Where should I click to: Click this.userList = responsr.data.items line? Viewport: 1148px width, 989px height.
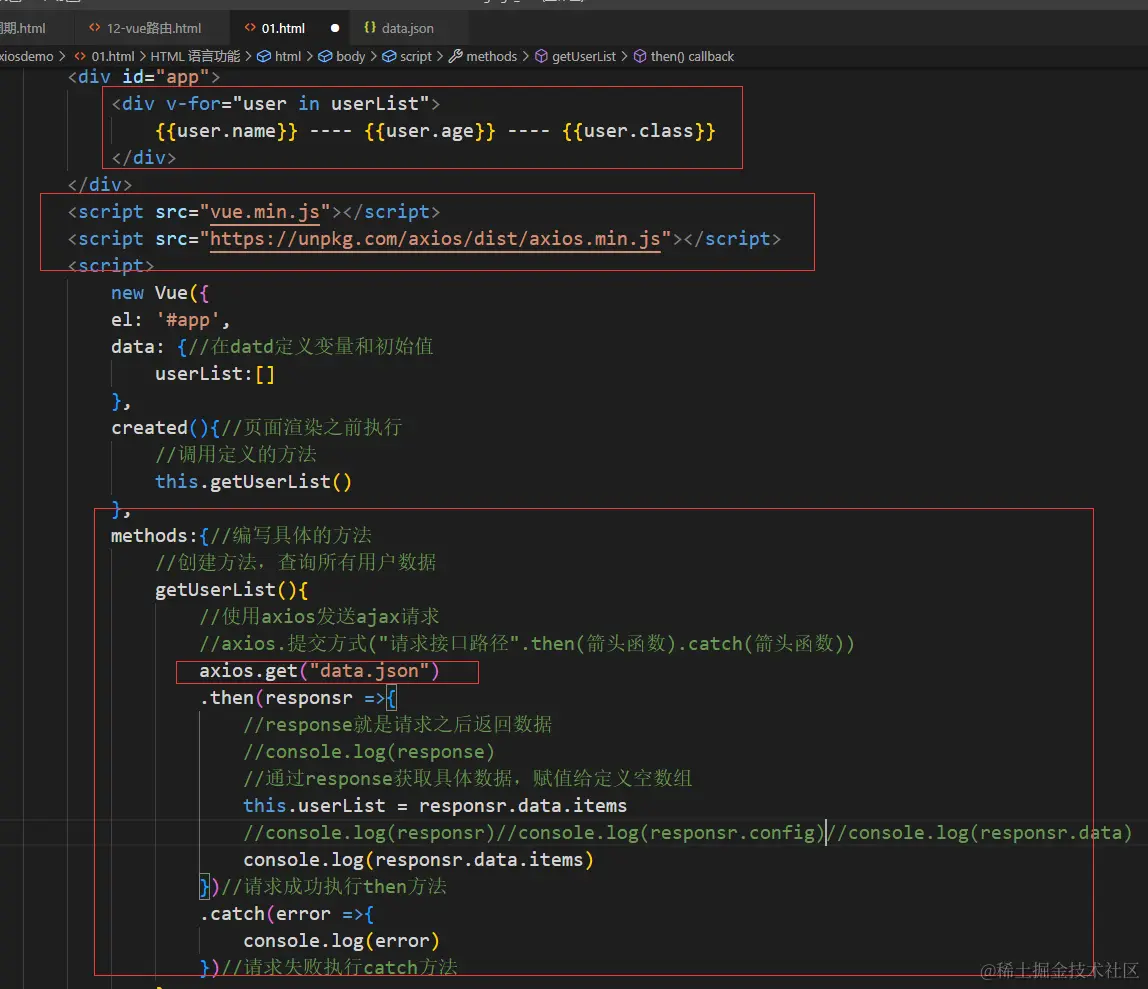pyautogui.click(x=435, y=806)
